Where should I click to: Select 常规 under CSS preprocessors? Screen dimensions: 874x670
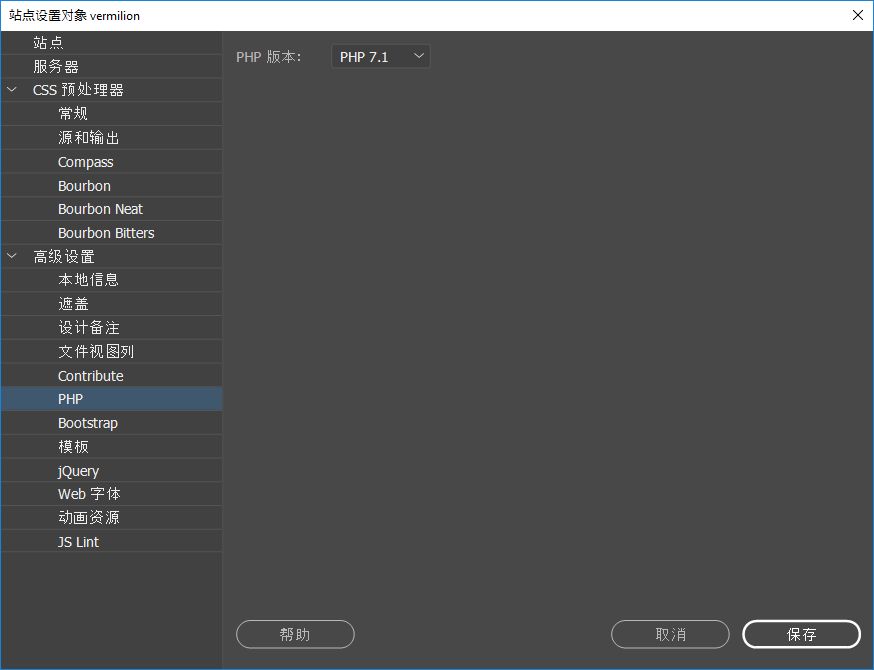[111, 114]
